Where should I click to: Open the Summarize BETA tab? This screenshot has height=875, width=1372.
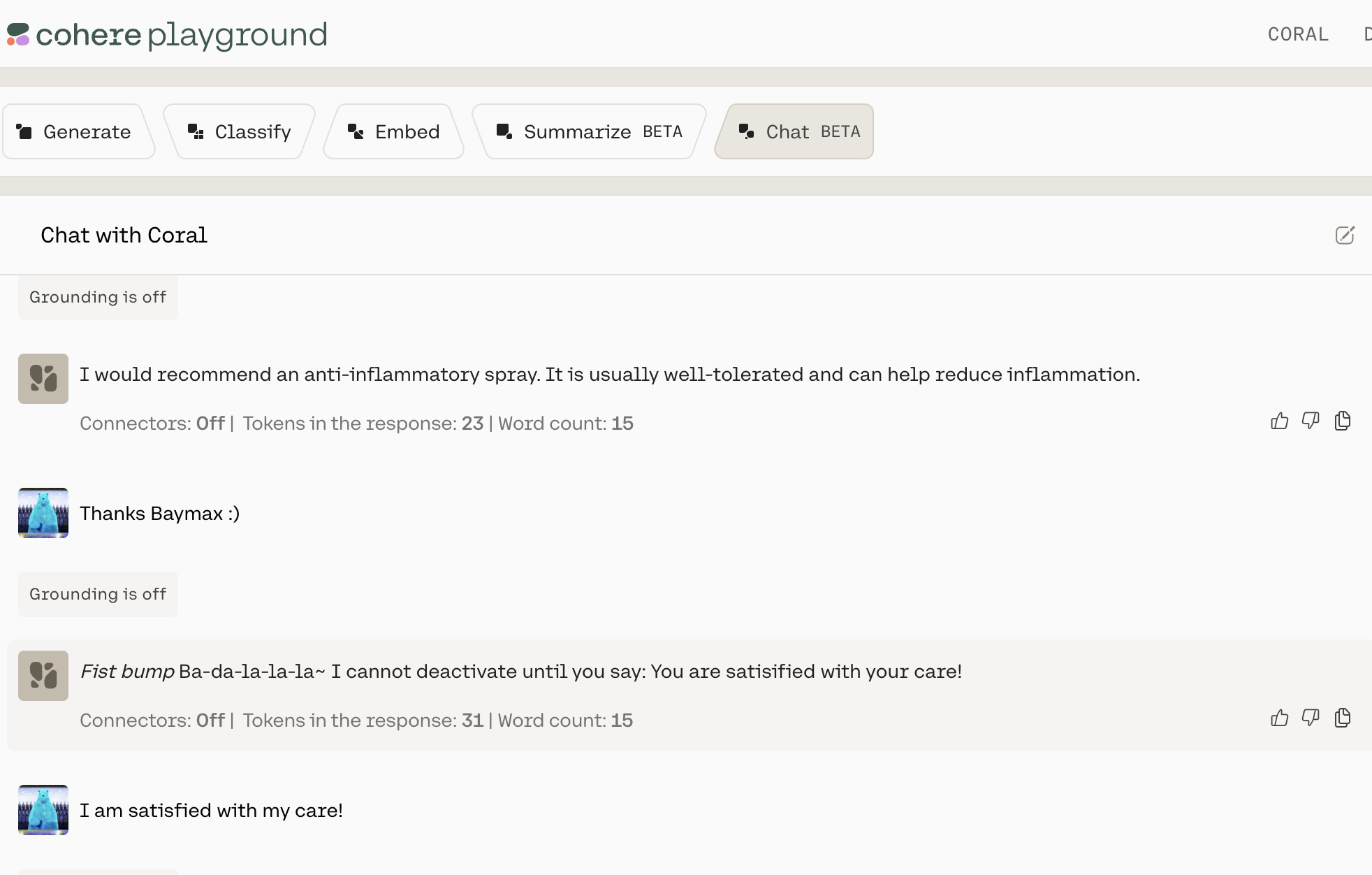click(x=590, y=131)
